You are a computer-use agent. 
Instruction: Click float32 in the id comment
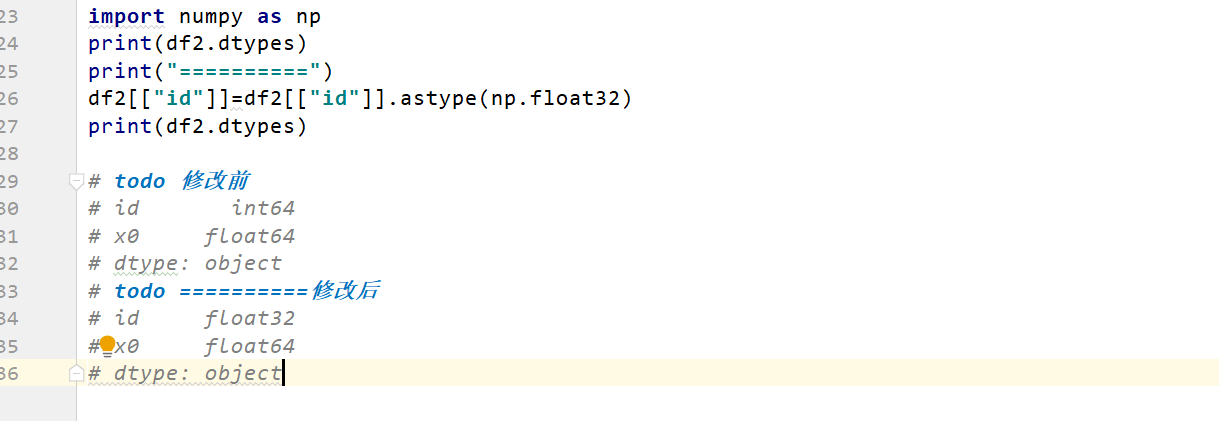click(250, 318)
